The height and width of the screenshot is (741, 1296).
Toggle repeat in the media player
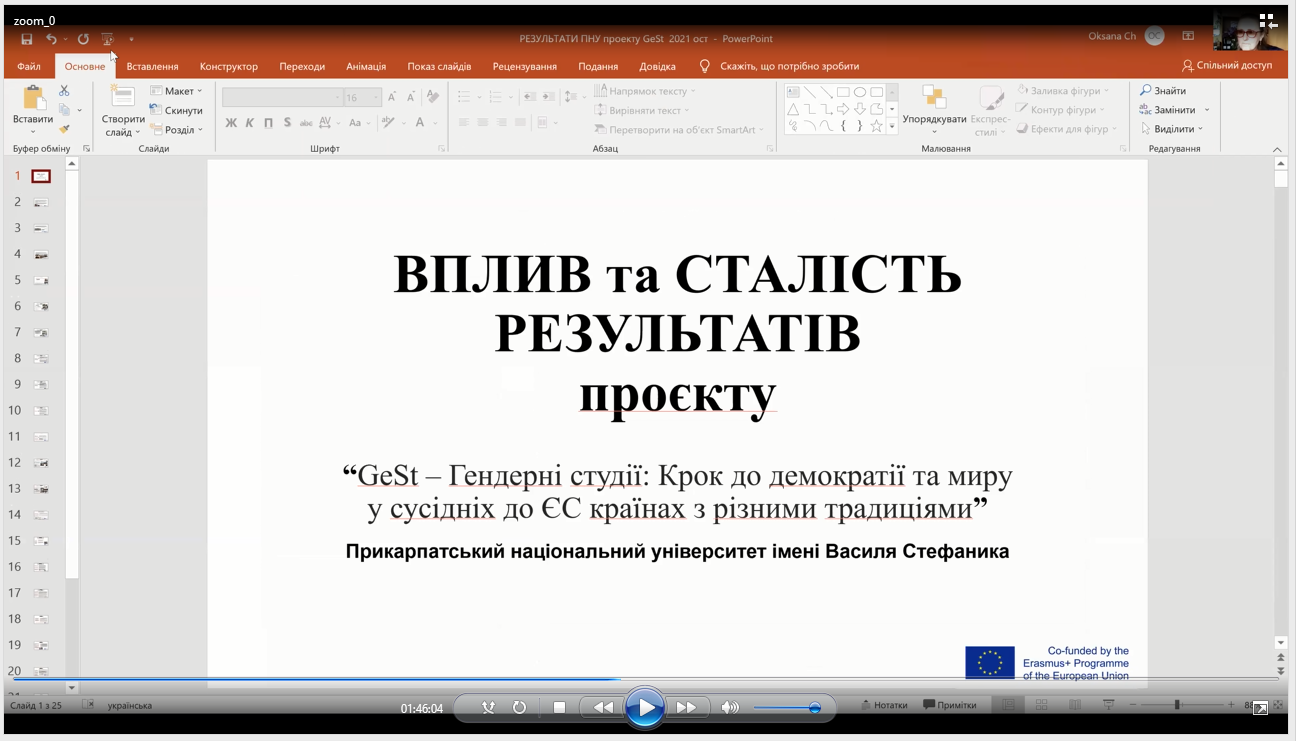[x=519, y=707]
